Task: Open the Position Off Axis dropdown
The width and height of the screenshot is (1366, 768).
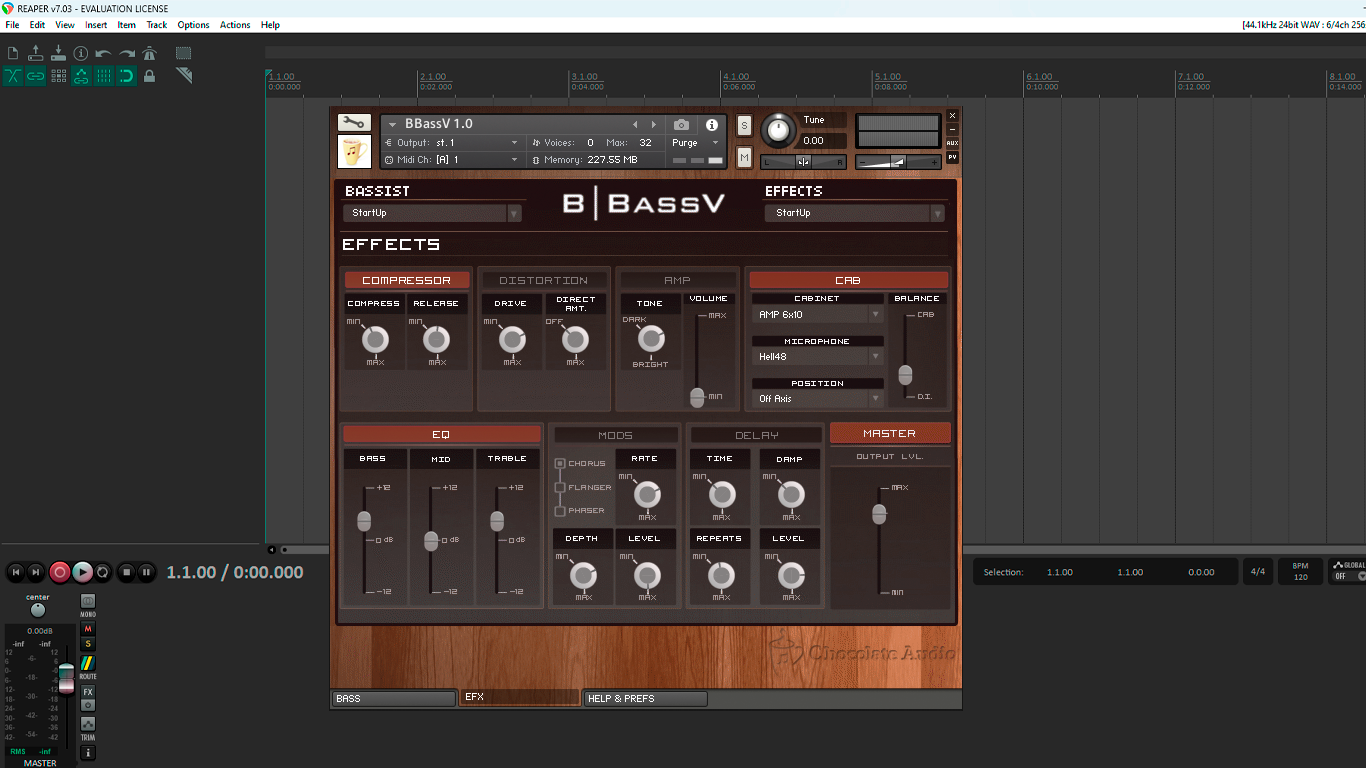Action: [x=818, y=398]
